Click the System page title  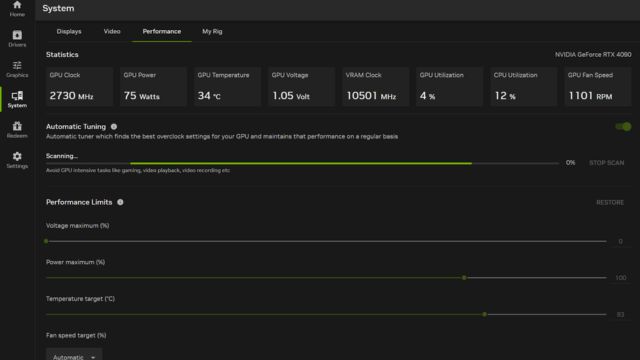(x=58, y=9)
